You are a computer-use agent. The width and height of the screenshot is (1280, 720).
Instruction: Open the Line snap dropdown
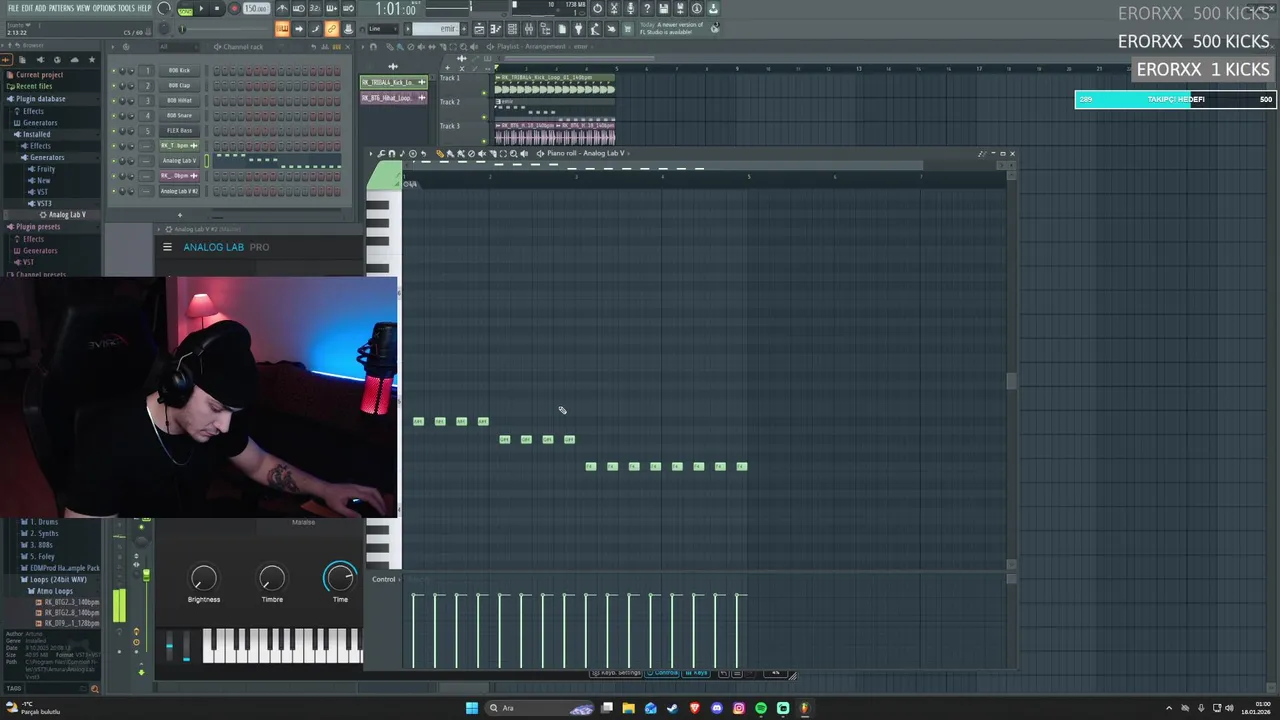(x=385, y=28)
